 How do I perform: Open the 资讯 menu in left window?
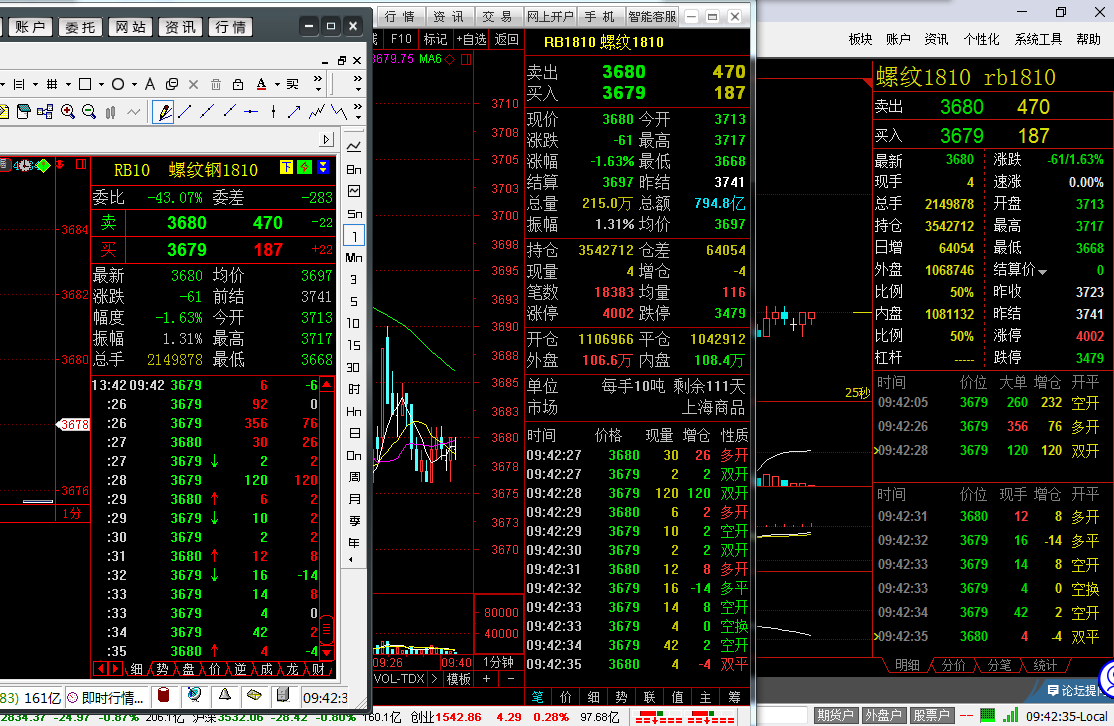point(180,27)
